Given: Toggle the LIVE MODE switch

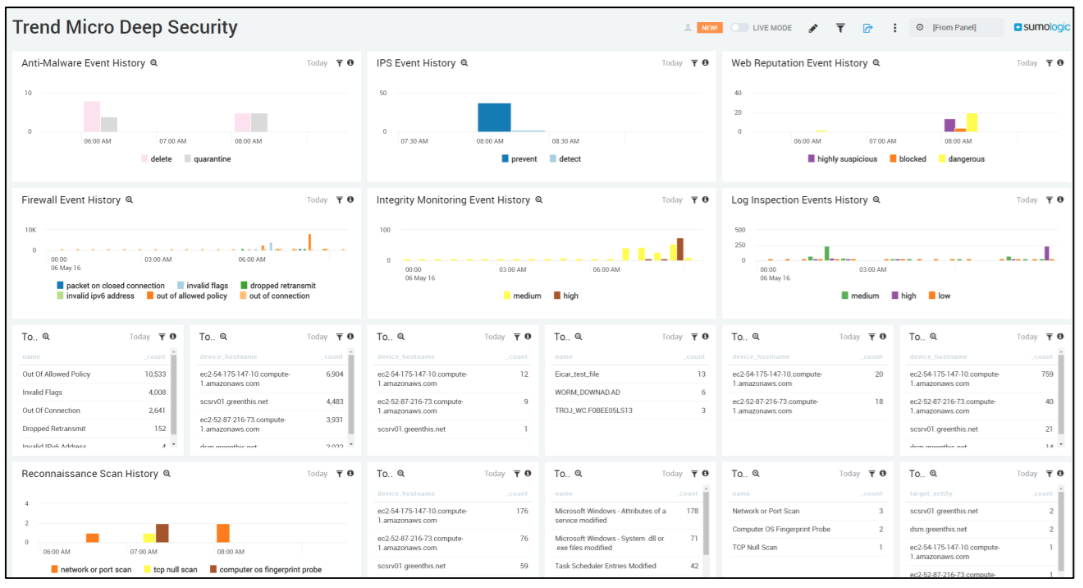Looking at the screenshot, I should tap(740, 28).
